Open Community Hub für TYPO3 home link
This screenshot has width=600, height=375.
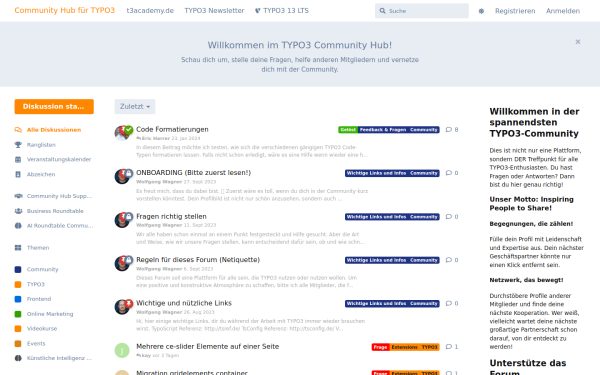tap(65, 10)
